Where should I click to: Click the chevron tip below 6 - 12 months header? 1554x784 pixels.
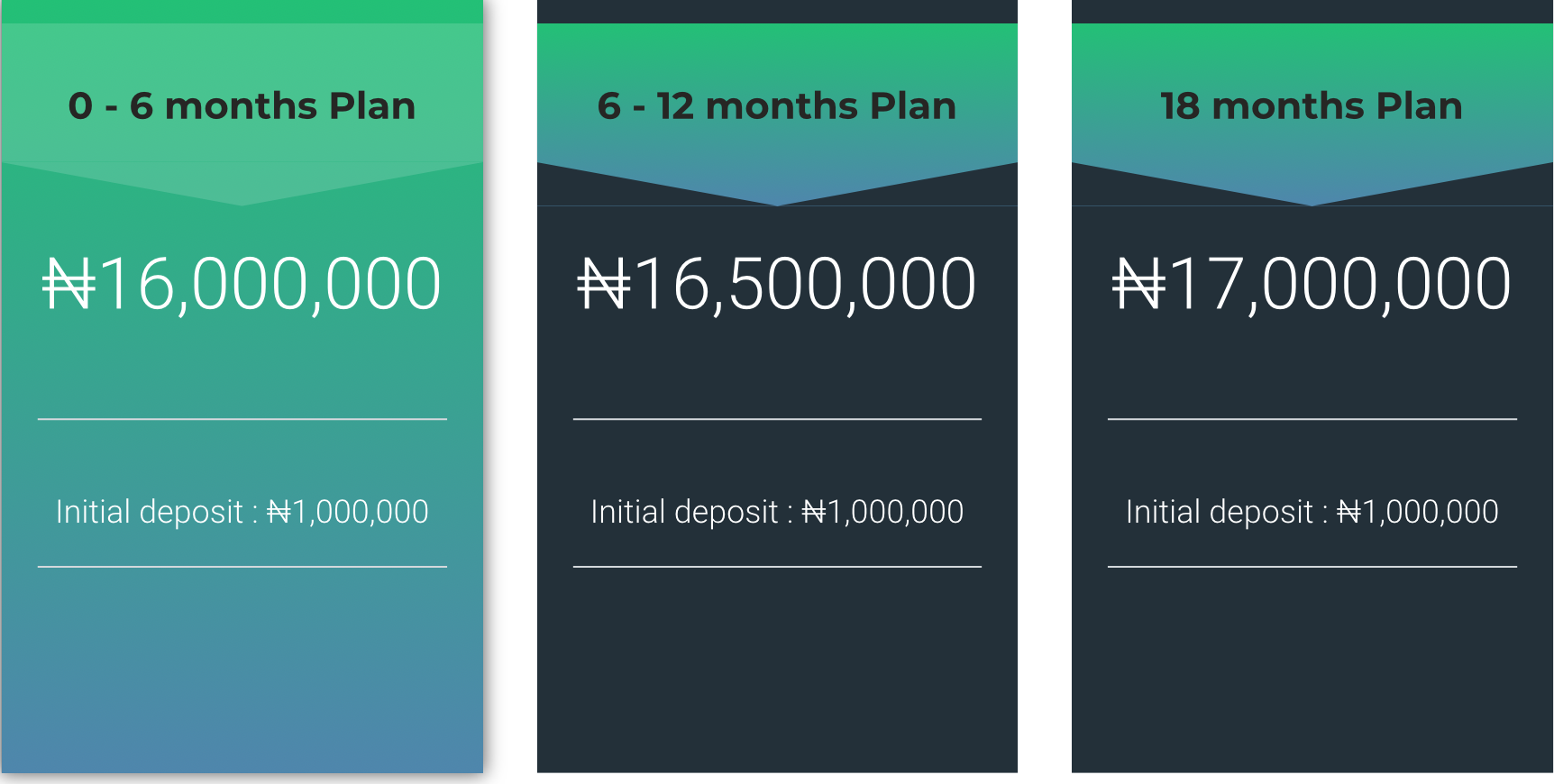pos(777,200)
